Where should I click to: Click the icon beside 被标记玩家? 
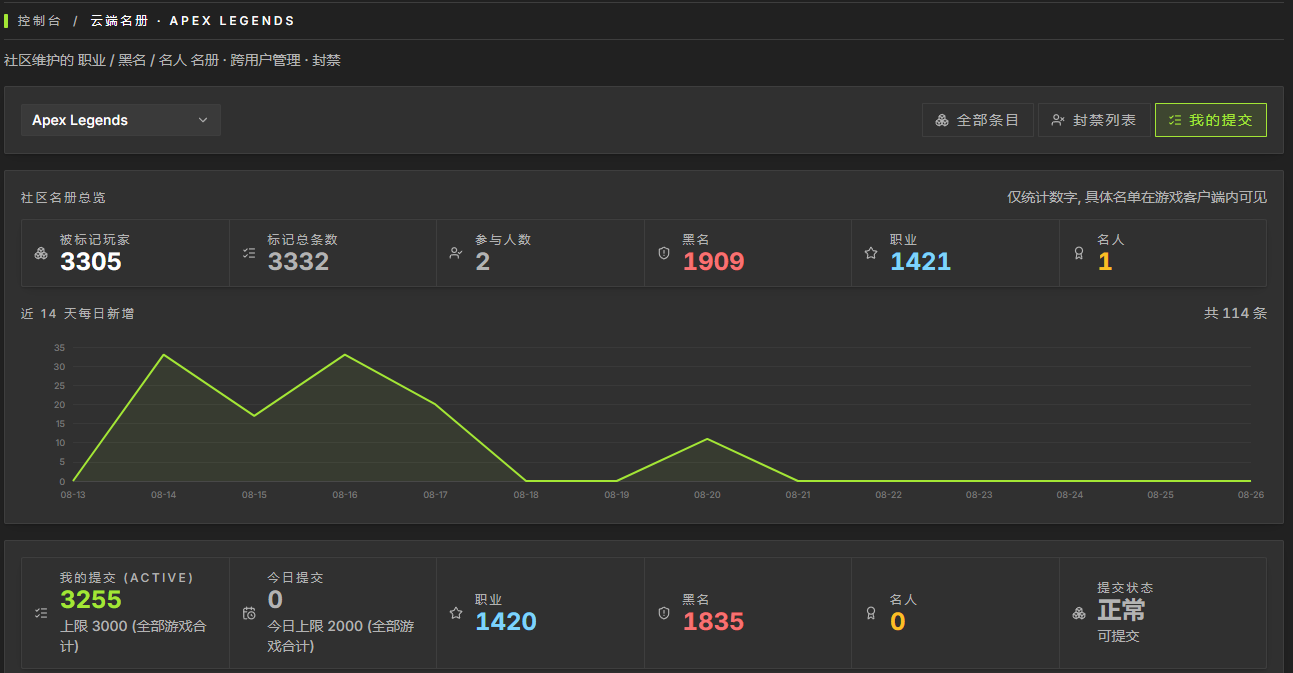pos(41,253)
